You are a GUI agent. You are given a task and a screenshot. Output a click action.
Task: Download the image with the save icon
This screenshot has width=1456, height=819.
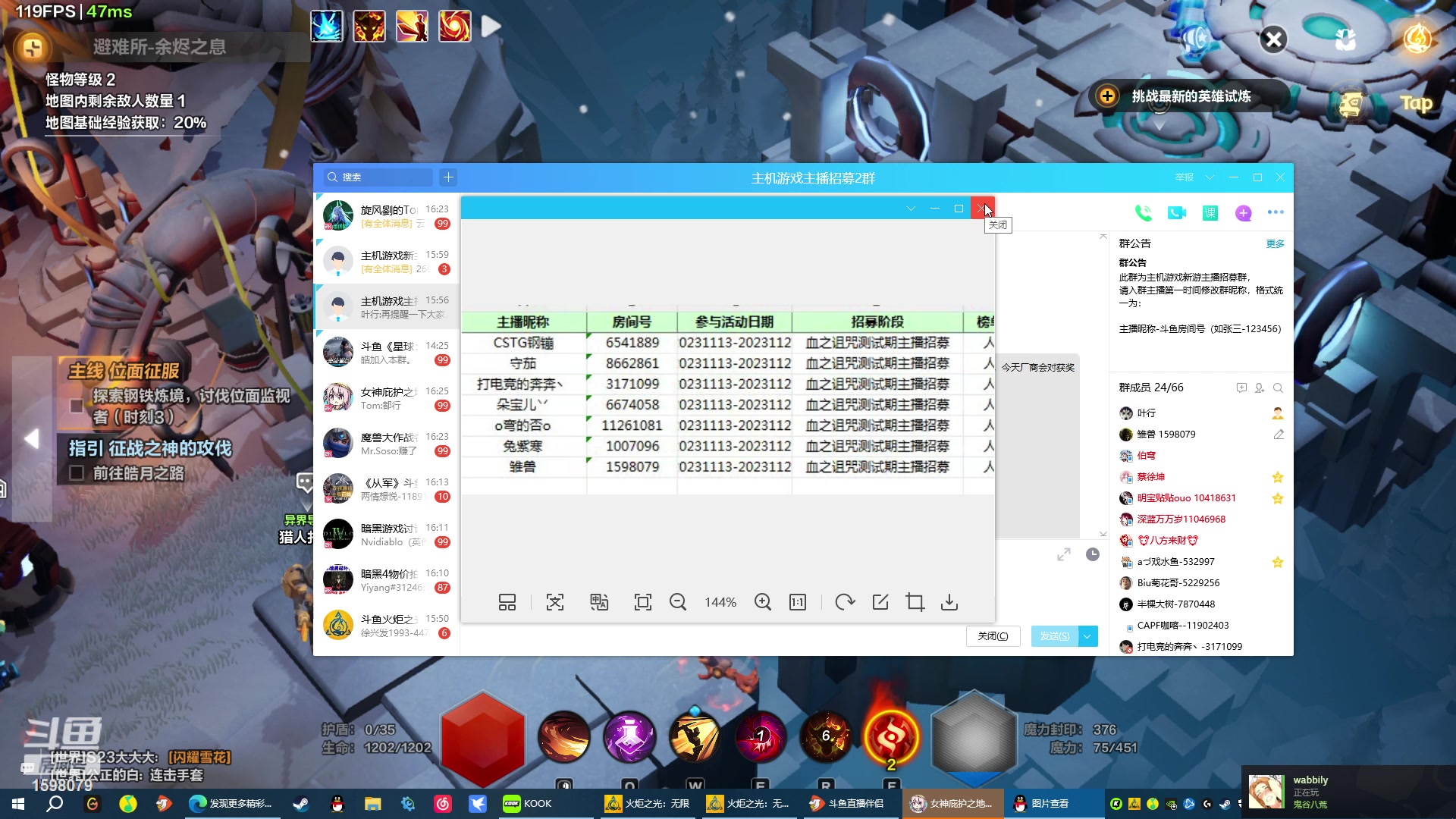tap(949, 602)
